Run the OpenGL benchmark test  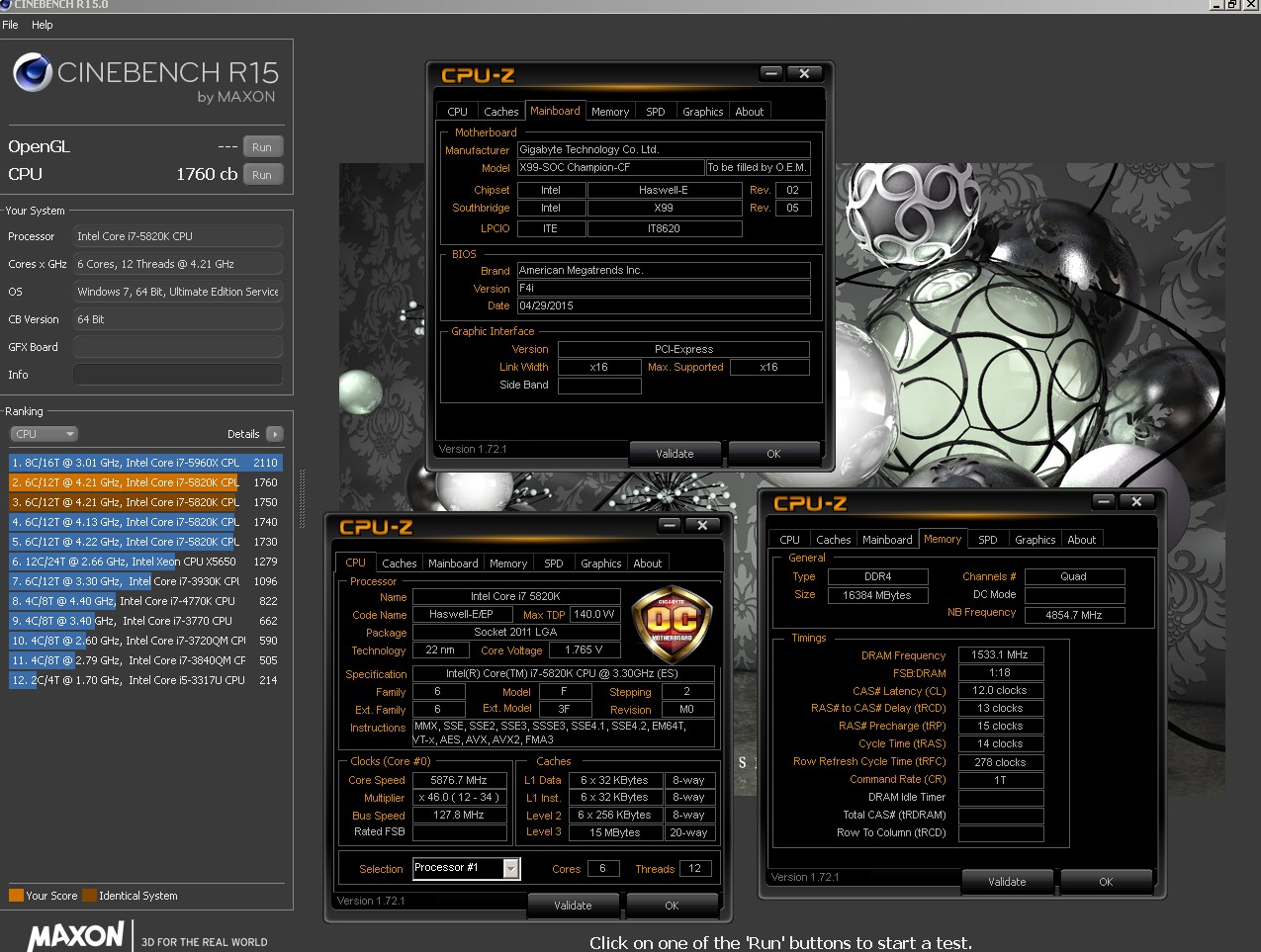pos(262,147)
